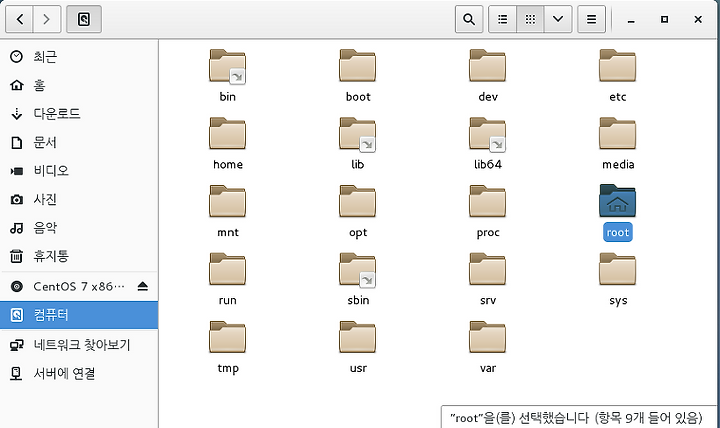Minimize the file manager window
This screenshot has width=720, height=428.
point(631,19)
